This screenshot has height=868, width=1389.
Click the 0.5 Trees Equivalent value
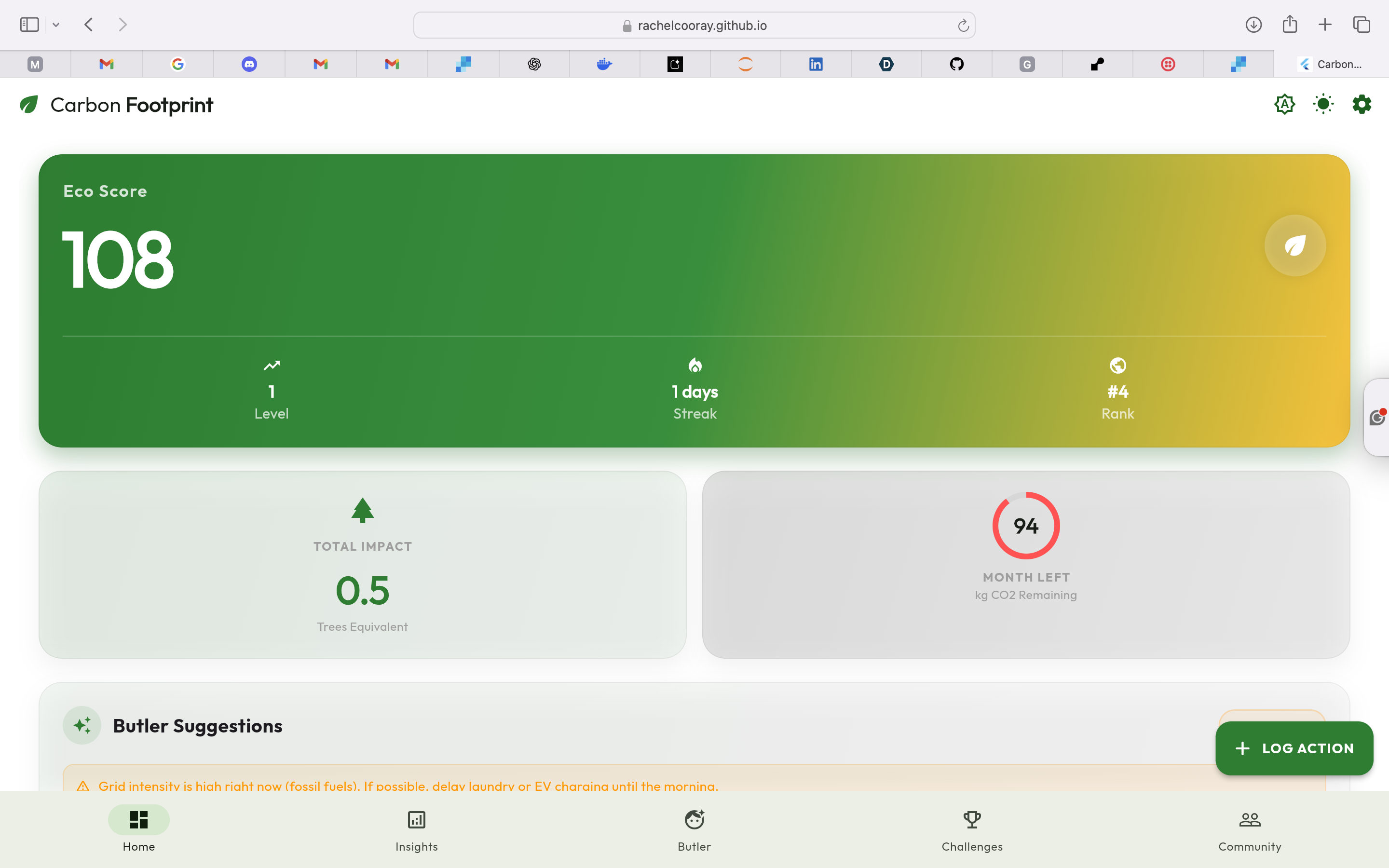[x=362, y=590]
